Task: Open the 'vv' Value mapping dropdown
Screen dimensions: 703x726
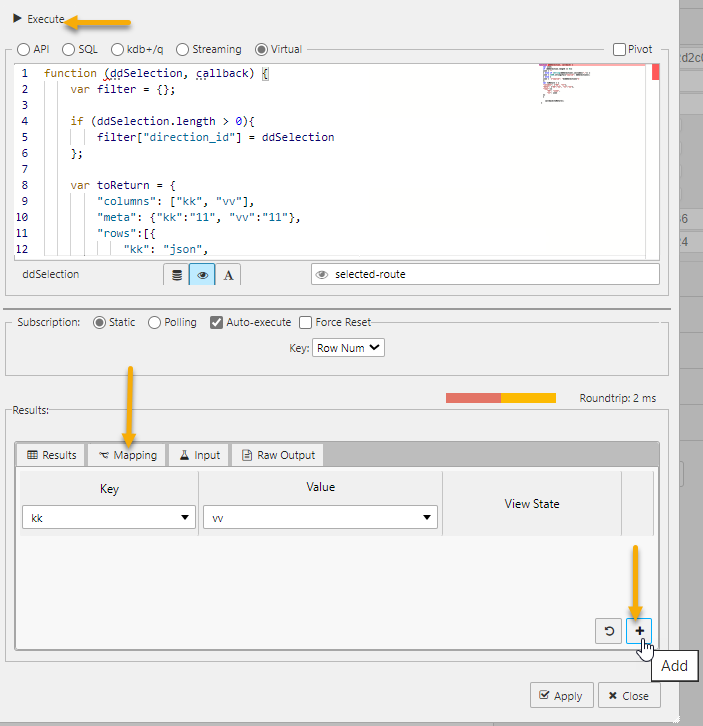Action: [x=320, y=517]
